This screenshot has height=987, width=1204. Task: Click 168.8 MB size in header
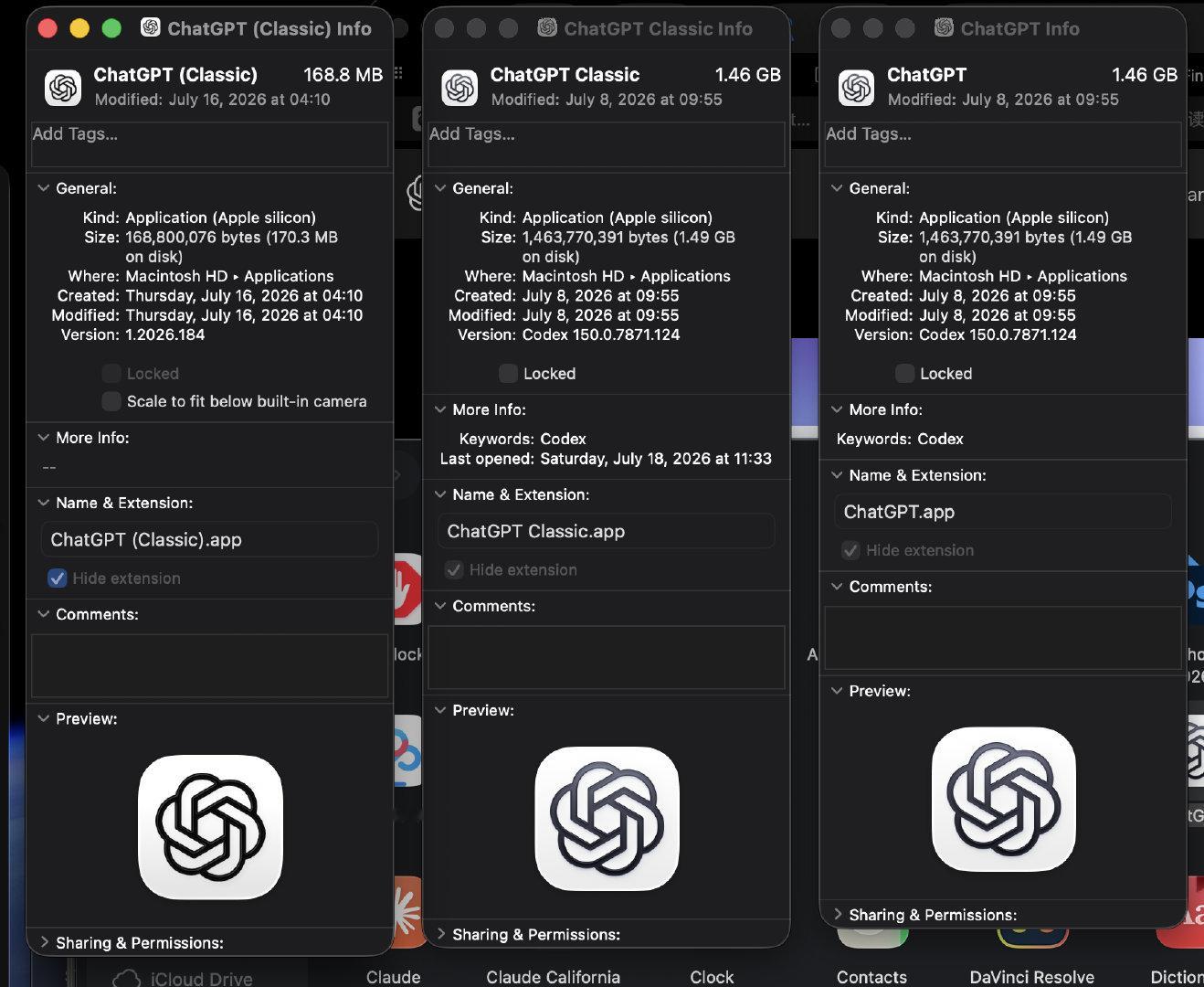tap(343, 75)
